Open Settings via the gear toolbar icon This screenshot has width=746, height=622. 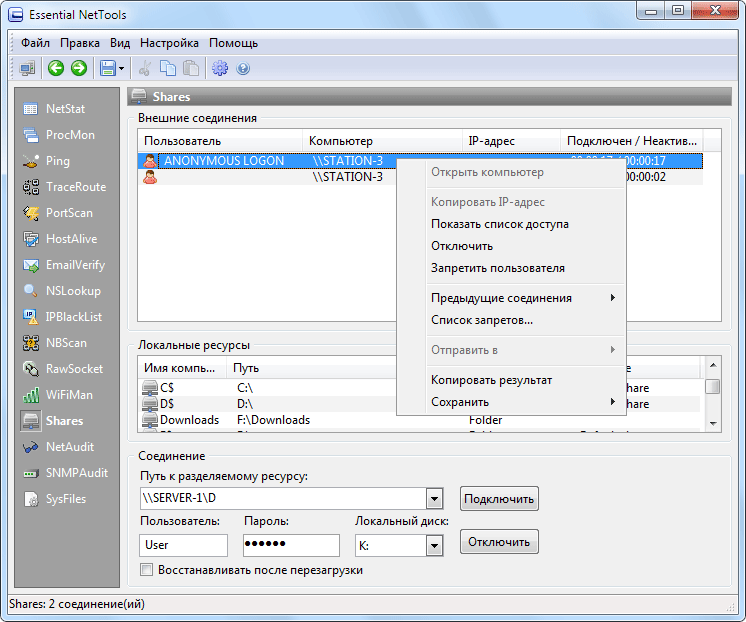[220, 69]
